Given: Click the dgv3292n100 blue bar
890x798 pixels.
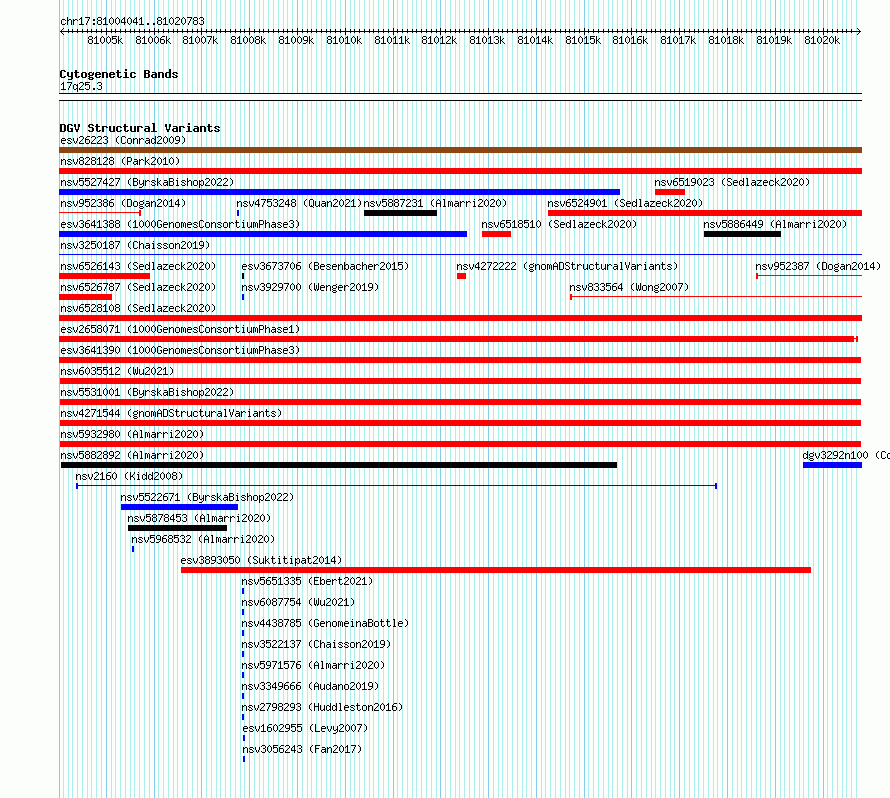Looking at the screenshot, I should pos(832,465).
